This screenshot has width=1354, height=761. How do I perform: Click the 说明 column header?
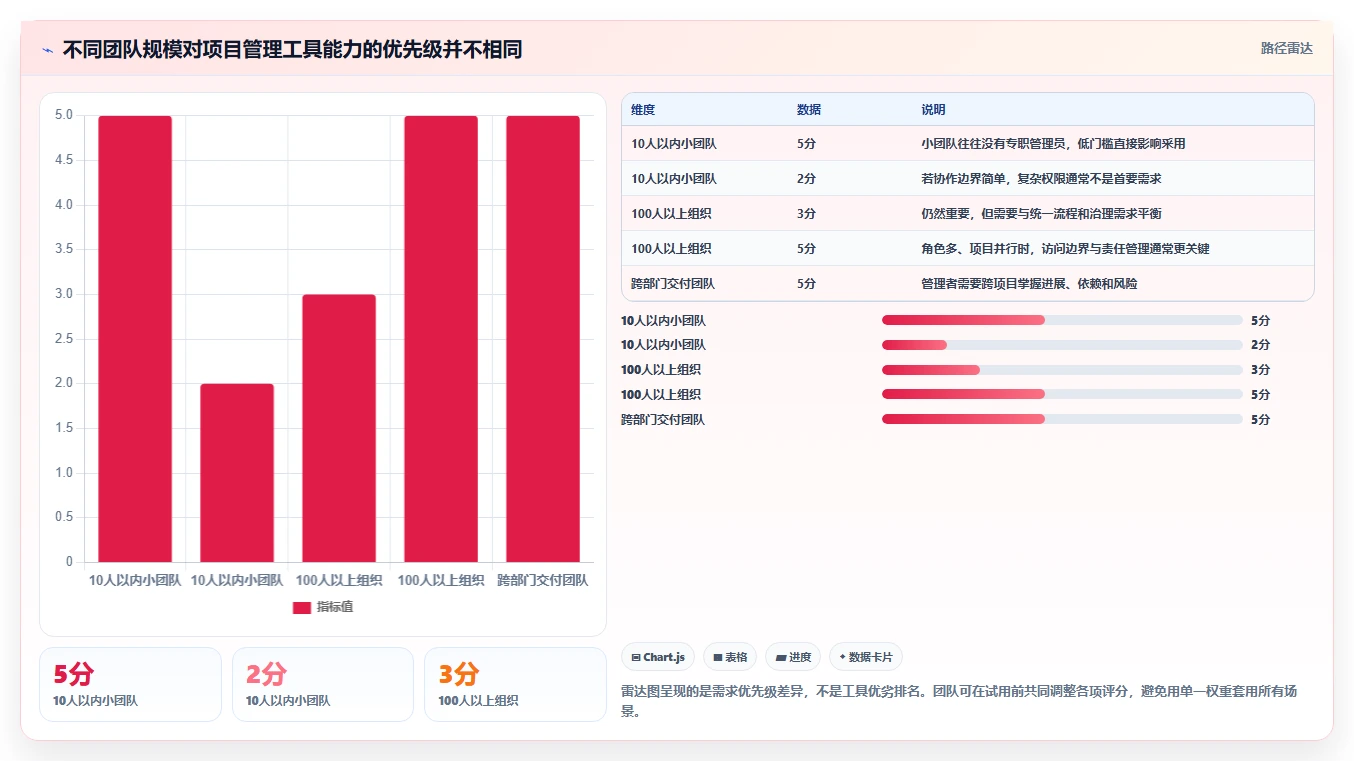(x=933, y=110)
